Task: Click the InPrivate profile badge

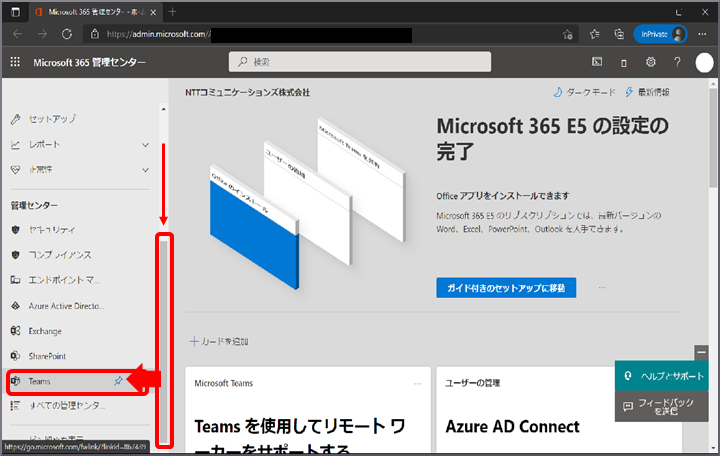Action: (x=660, y=34)
